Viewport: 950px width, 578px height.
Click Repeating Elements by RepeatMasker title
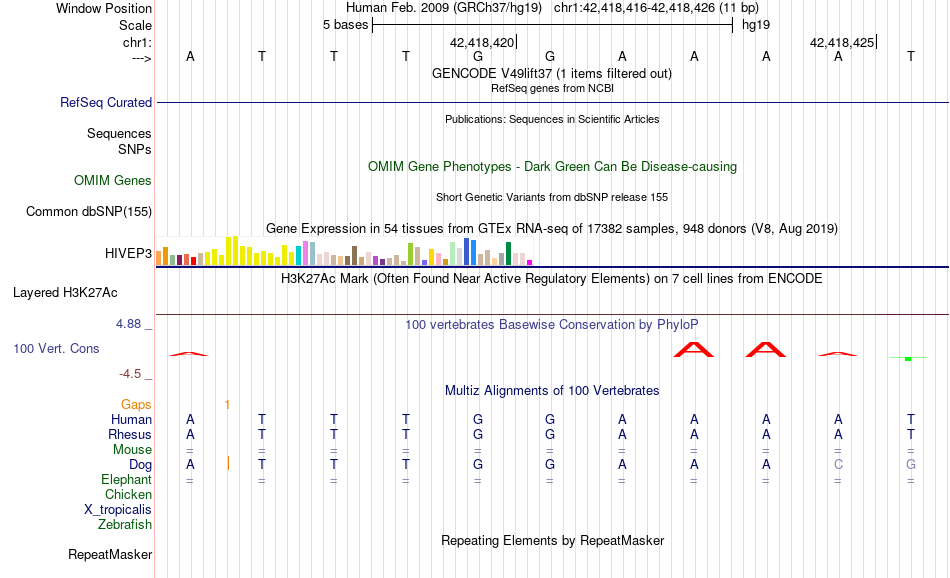tap(552, 540)
